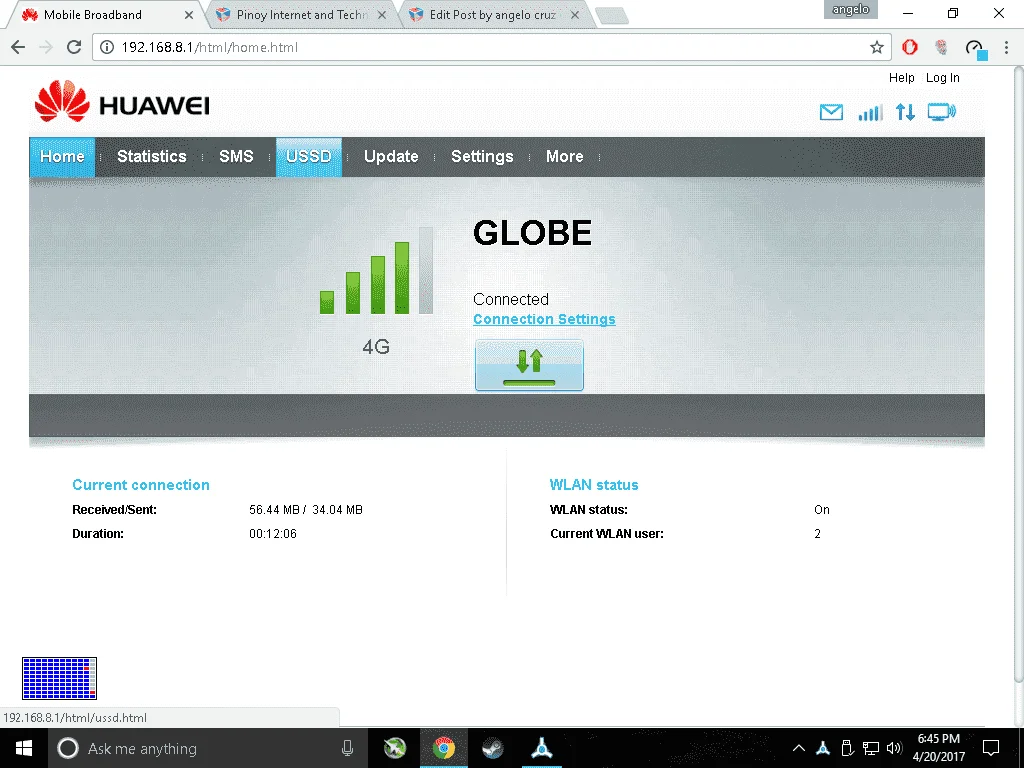Click the network tray icon
The height and width of the screenshot is (768, 1024).
tap(871, 748)
